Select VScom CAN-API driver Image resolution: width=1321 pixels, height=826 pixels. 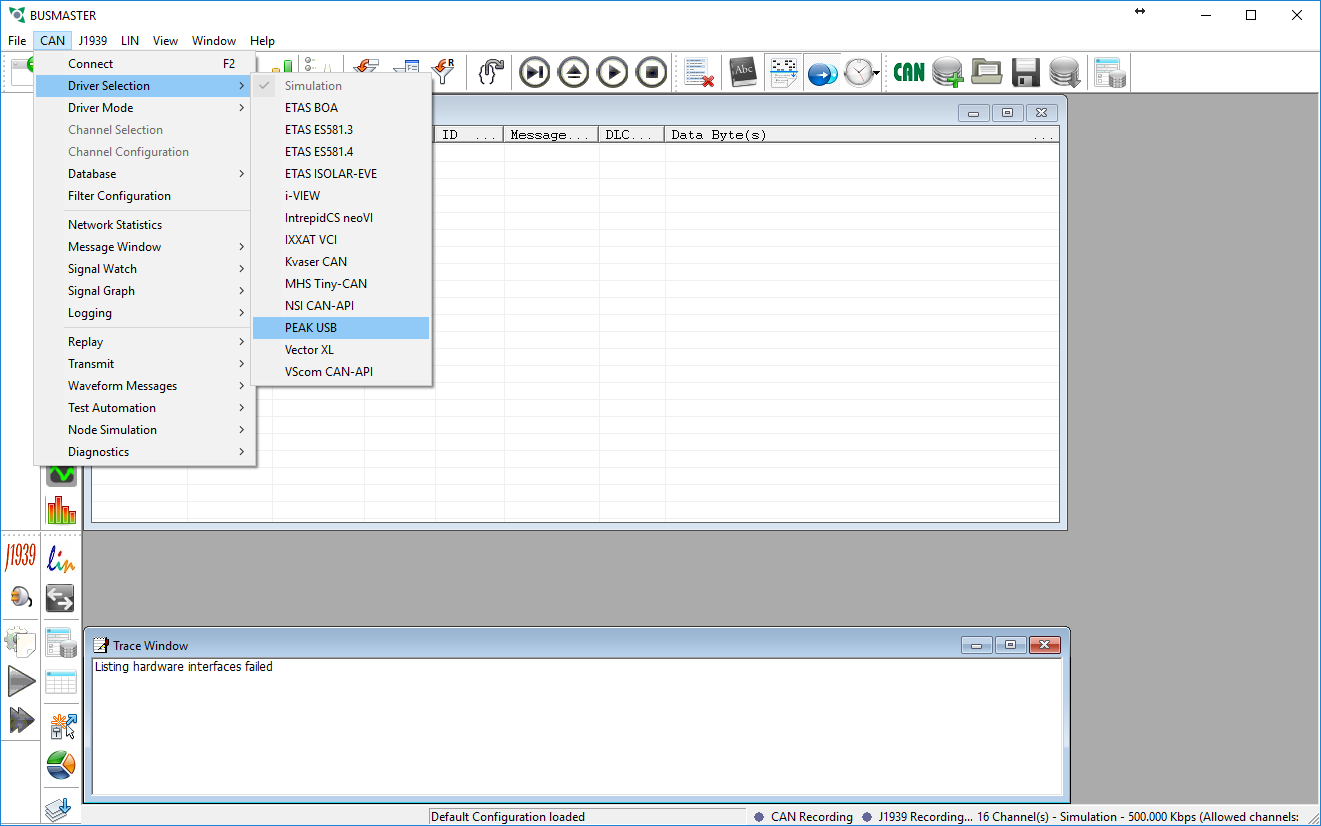341,372
